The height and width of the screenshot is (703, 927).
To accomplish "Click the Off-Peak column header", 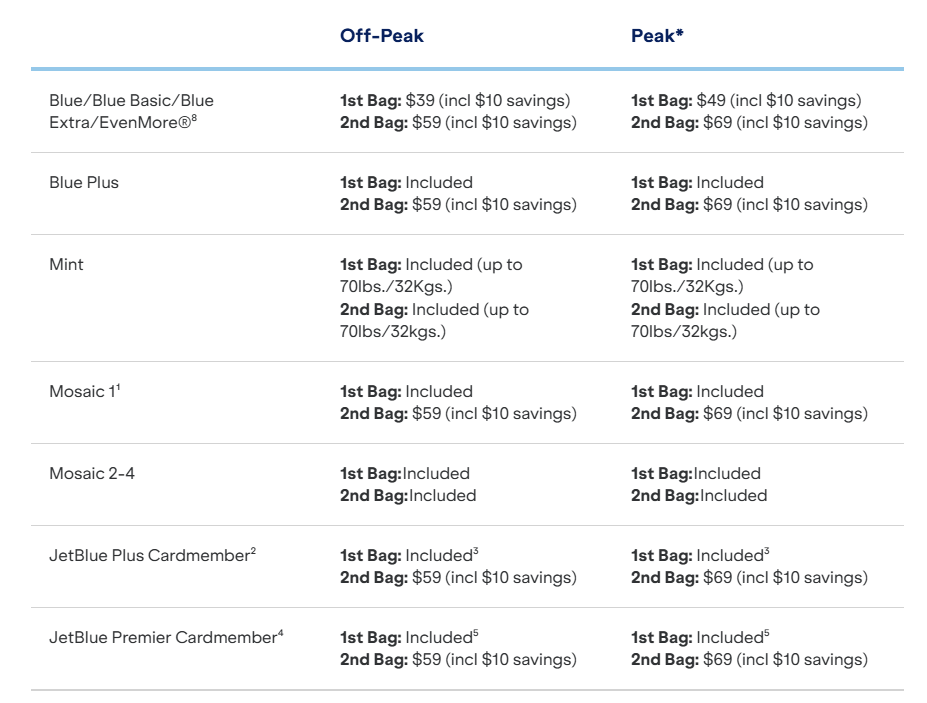I will (x=382, y=36).
